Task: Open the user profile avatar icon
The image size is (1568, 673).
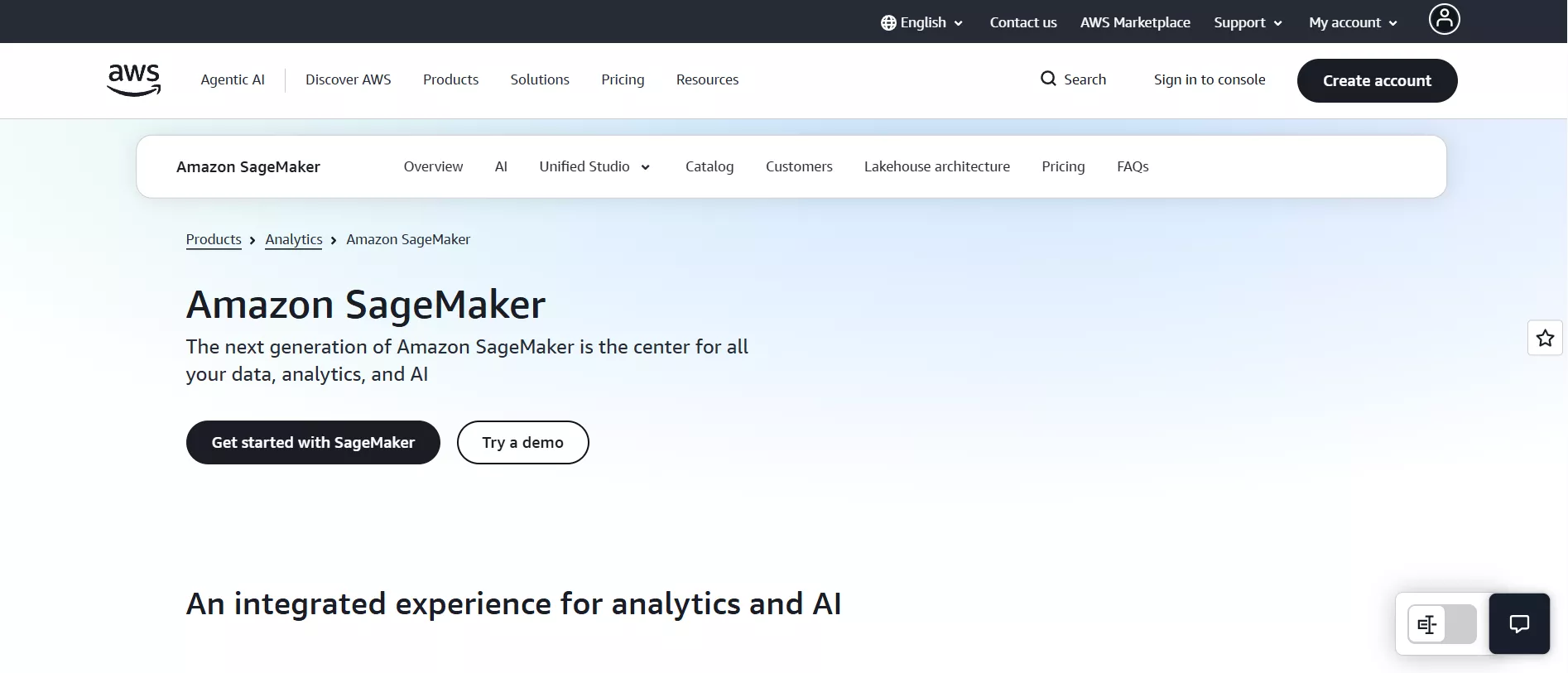Action: 1444,19
